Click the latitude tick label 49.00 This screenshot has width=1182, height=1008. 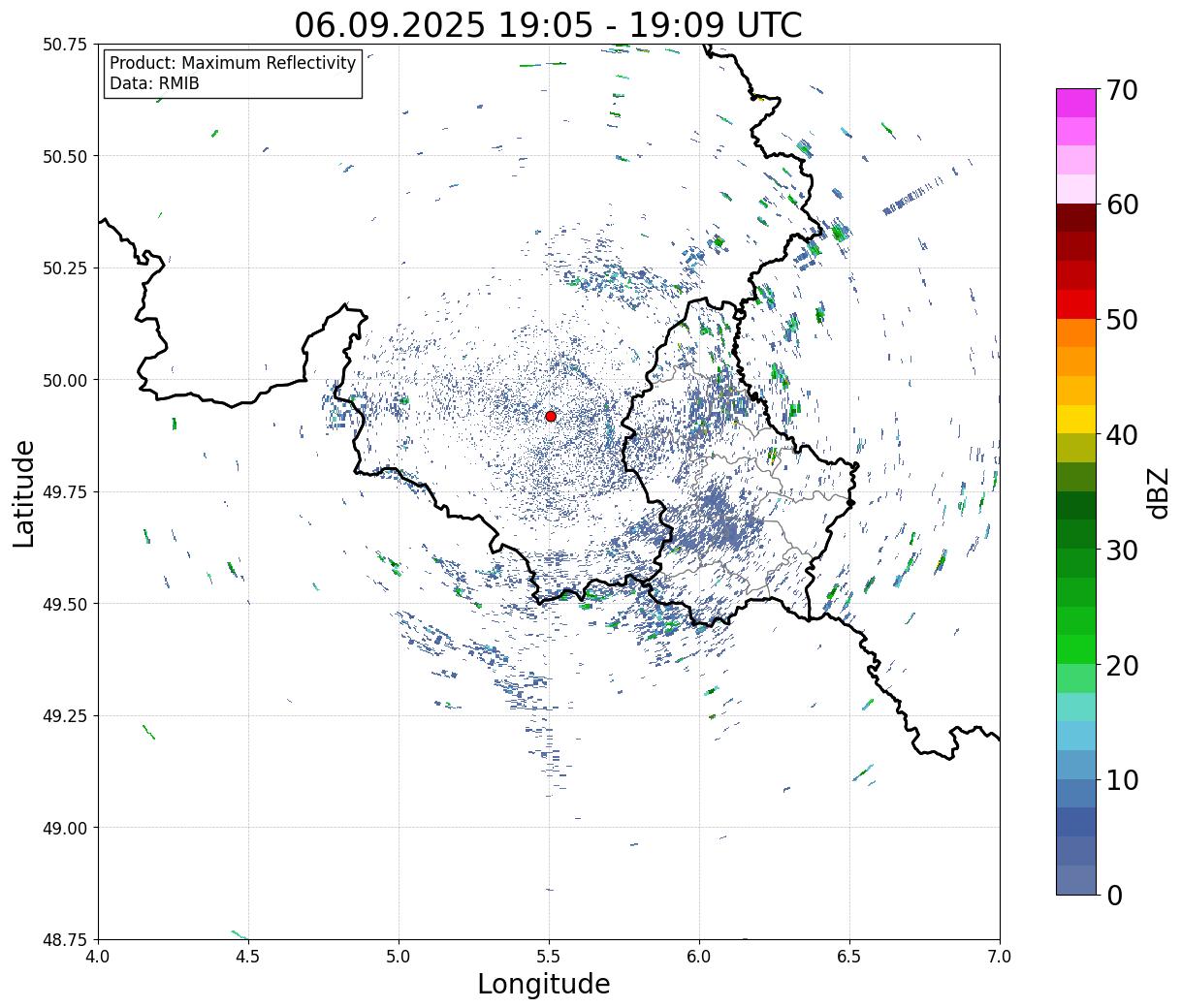(x=65, y=828)
